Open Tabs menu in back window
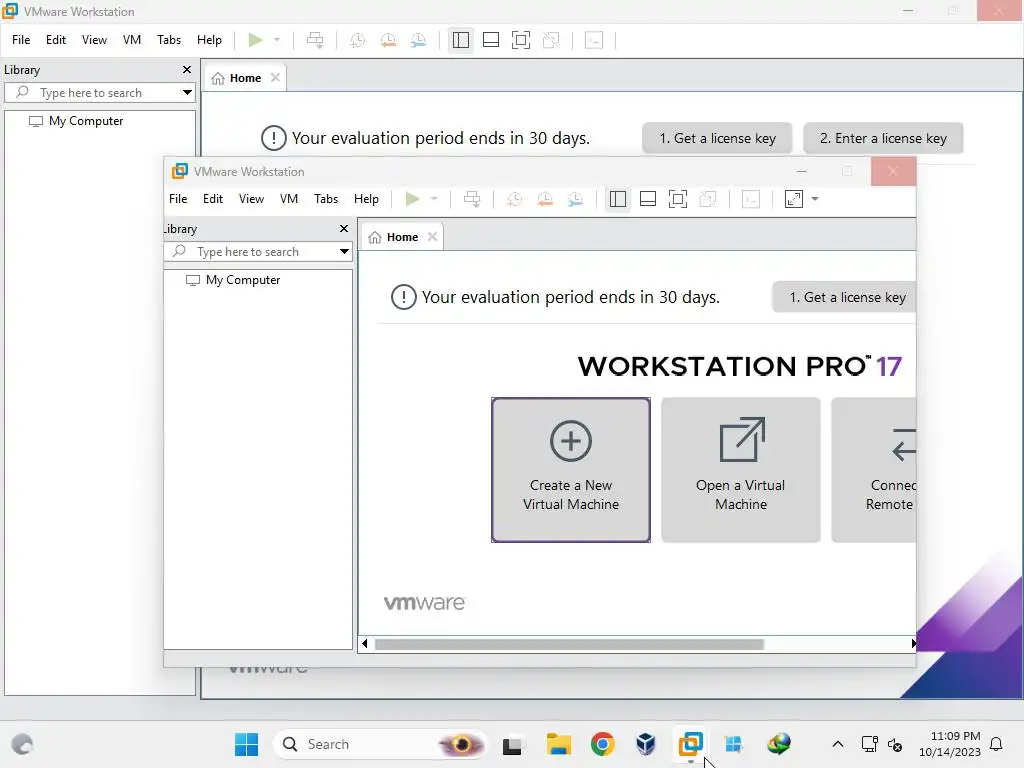 (168, 40)
